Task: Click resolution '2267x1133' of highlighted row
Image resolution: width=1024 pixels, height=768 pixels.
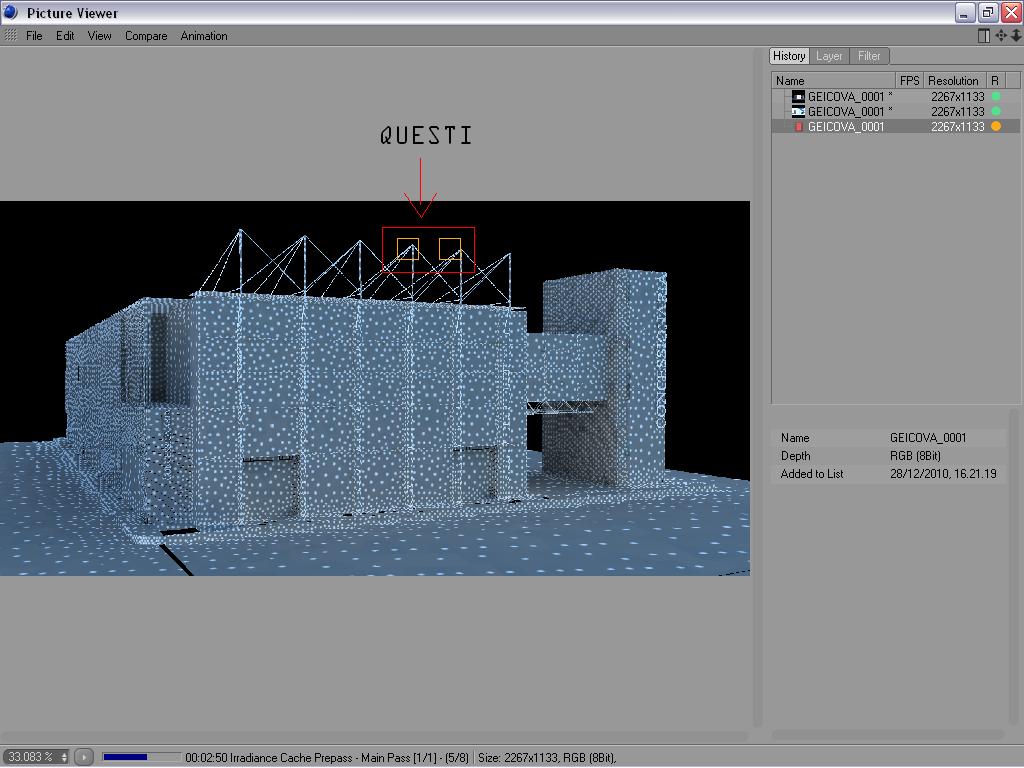Action: pos(957,127)
